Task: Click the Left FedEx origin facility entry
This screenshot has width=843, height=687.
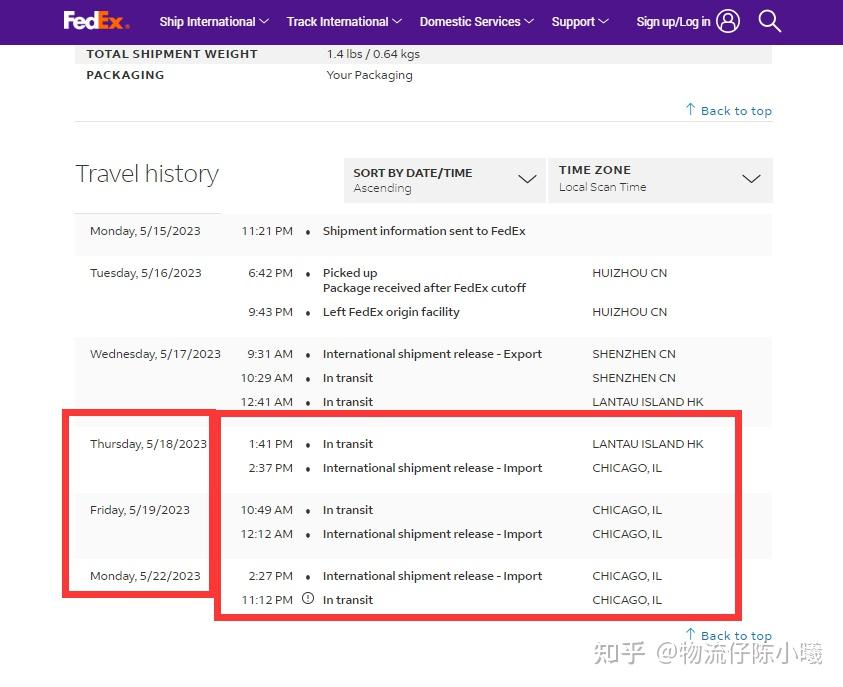Action: click(391, 312)
